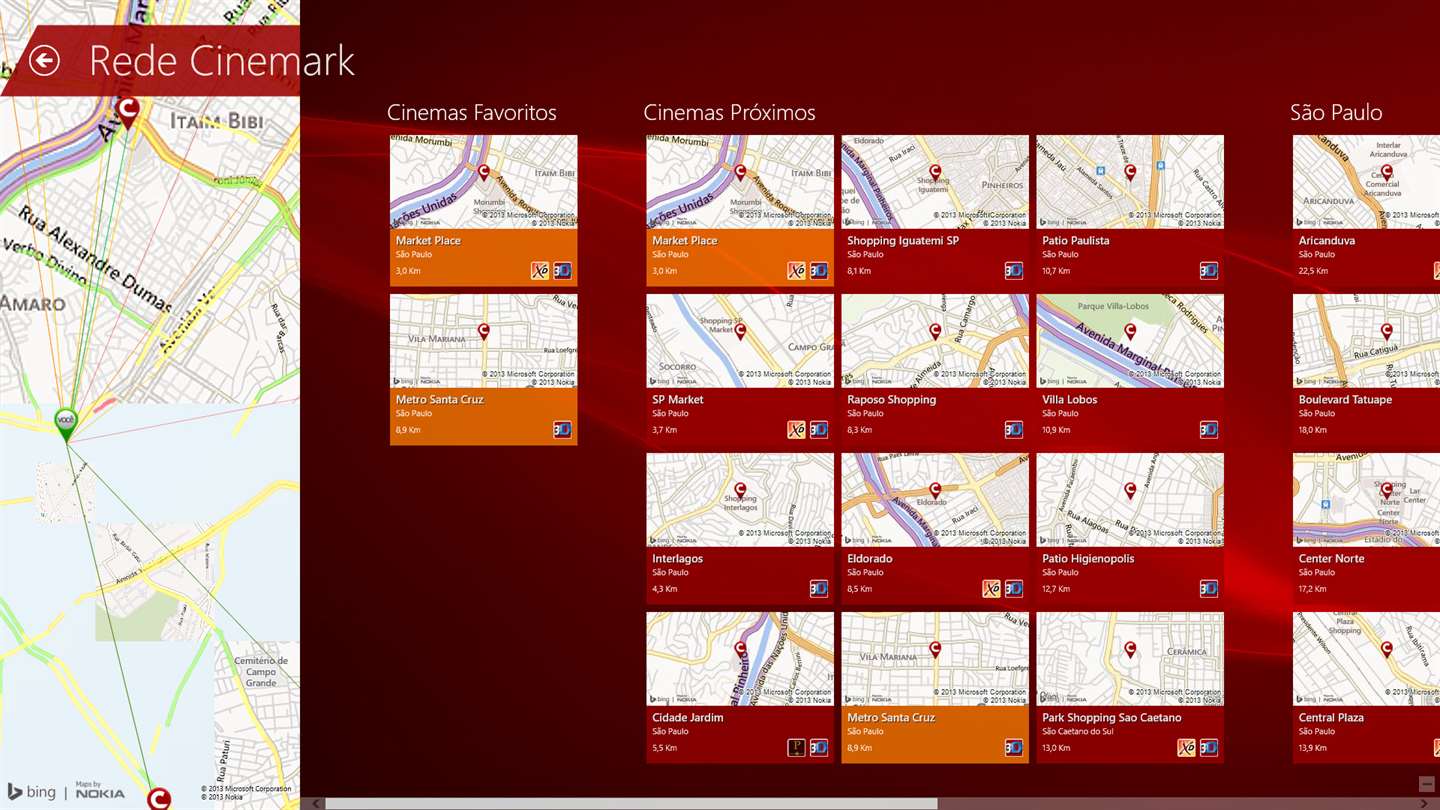1440x810 pixels.
Task: Click 3D icon on Market Place in Cinemas Favoritos
Action: (x=563, y=271)
